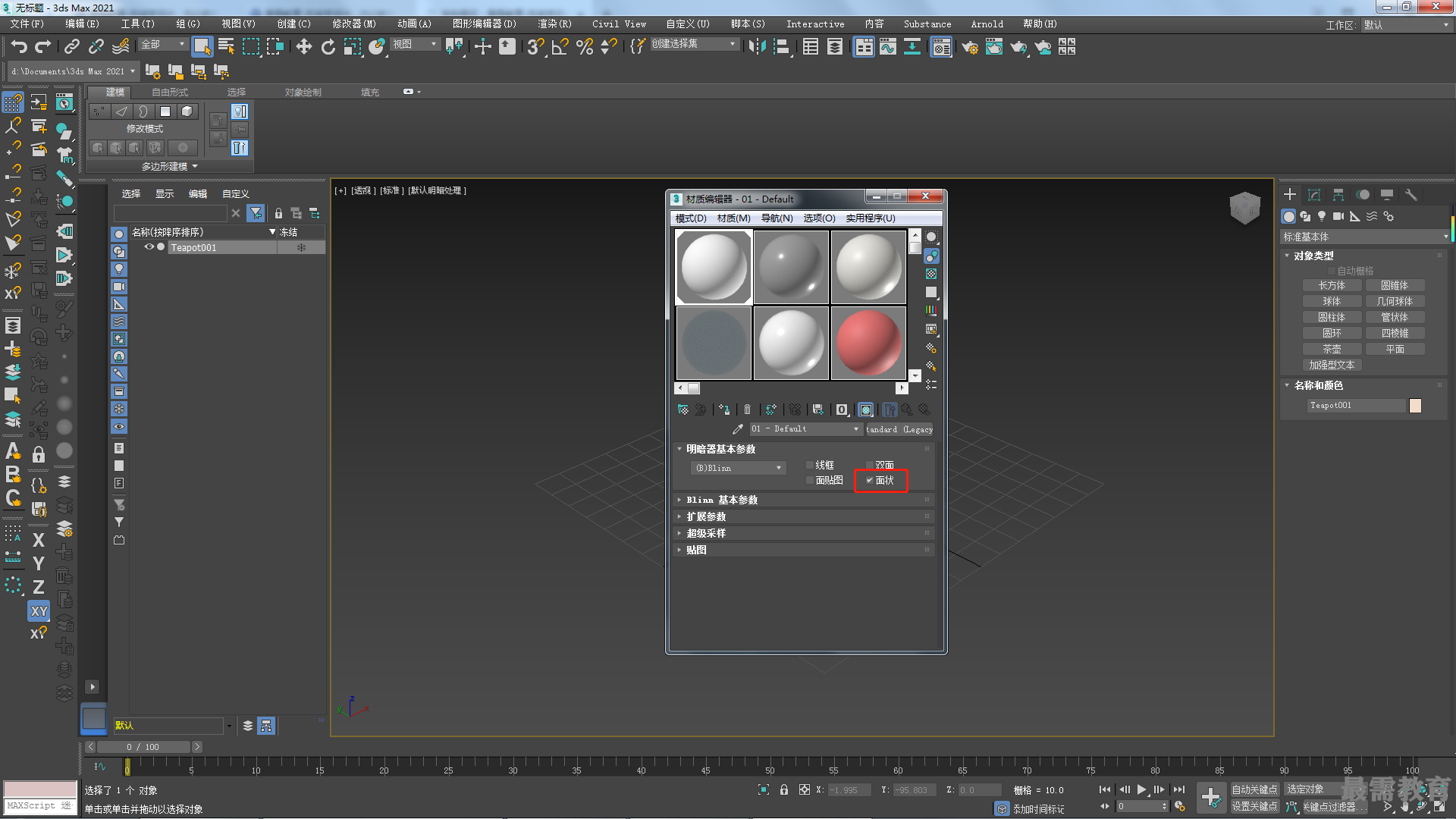
Task: Open the 全部 selection filter dropdown
Action: click(162, 45)
